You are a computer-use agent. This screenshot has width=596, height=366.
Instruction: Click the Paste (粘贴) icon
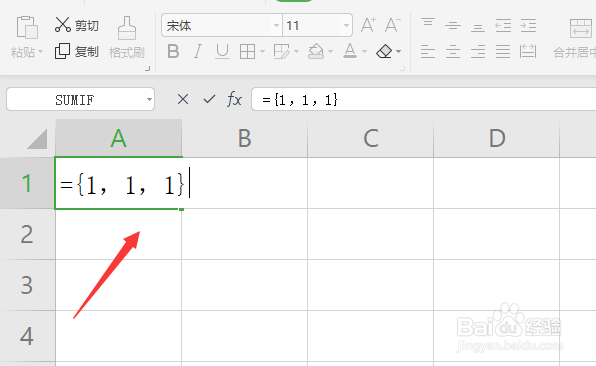(x=27, y=27)
